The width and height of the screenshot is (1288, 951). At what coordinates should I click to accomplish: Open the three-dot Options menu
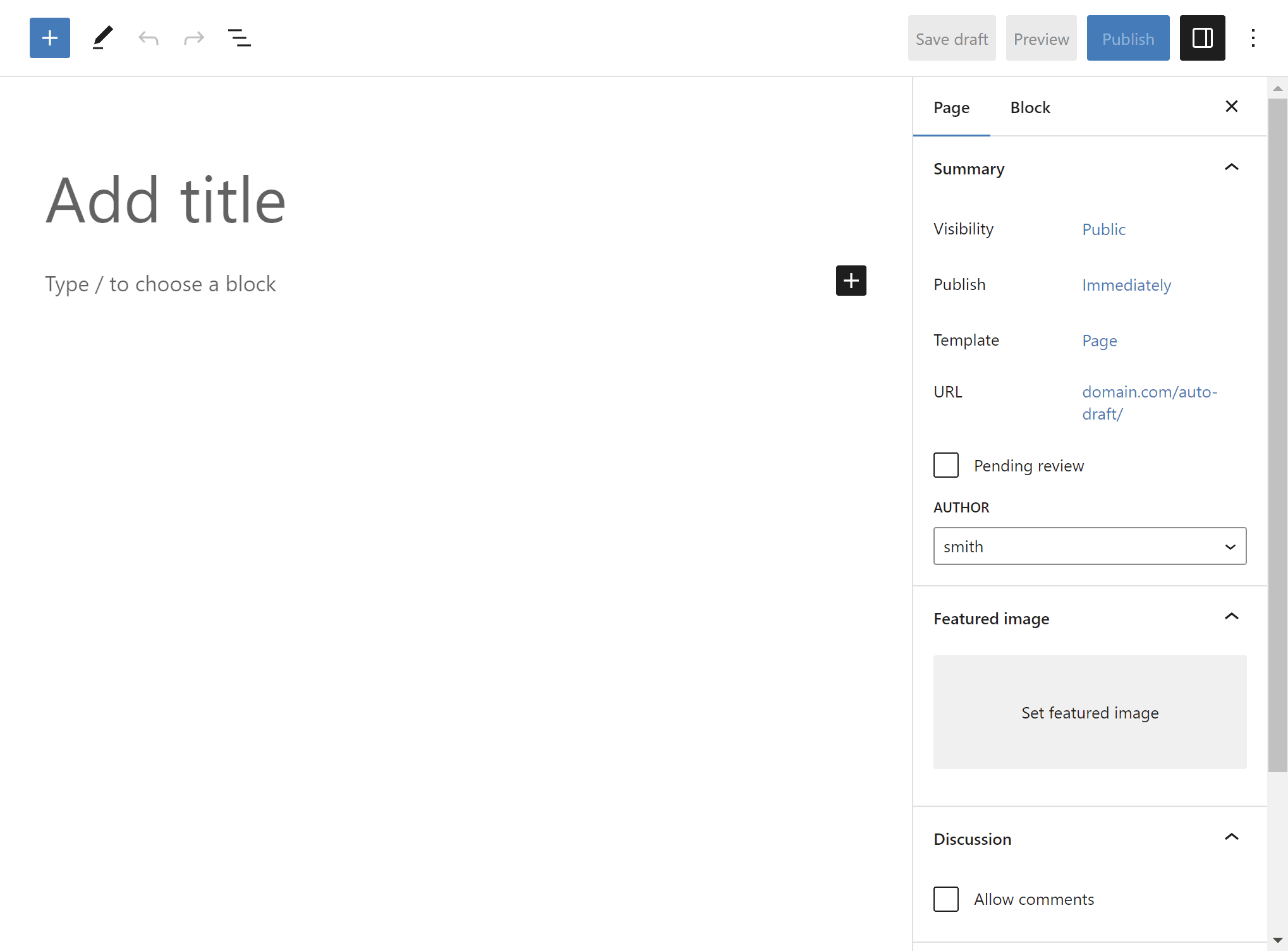(1253, 38)
